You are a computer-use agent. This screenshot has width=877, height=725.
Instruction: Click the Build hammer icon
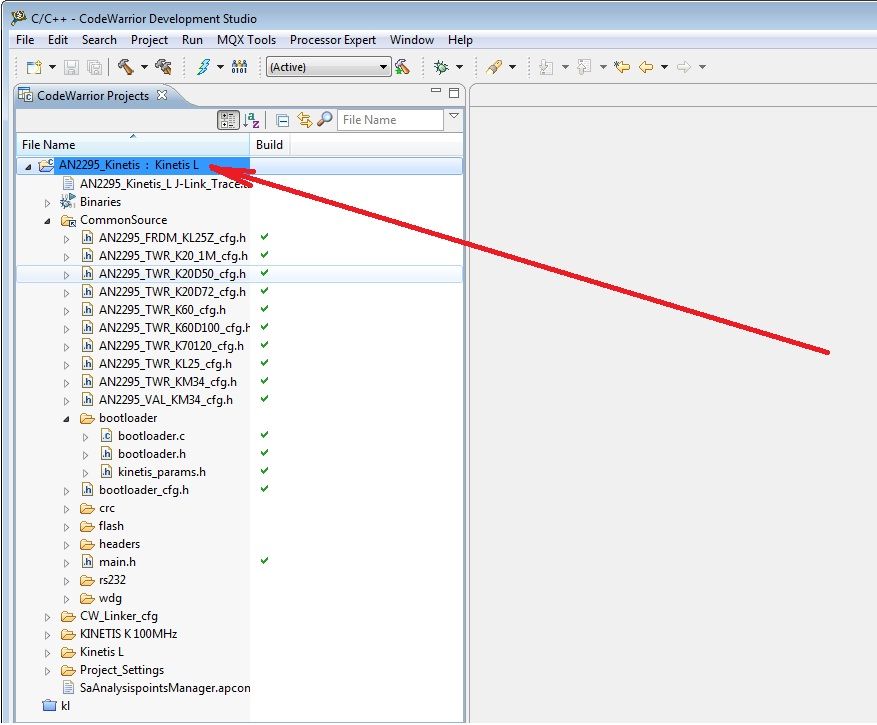(x=126, y=67)
